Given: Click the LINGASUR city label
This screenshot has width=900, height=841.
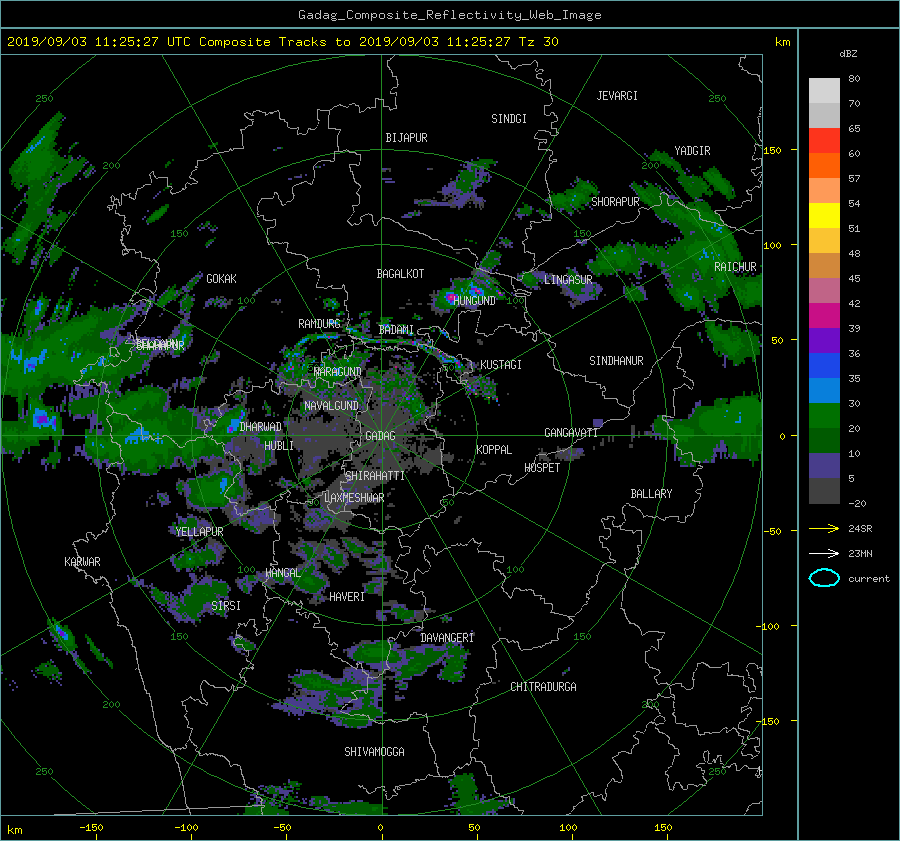Looking at the screenshot, I should point(568,280).
